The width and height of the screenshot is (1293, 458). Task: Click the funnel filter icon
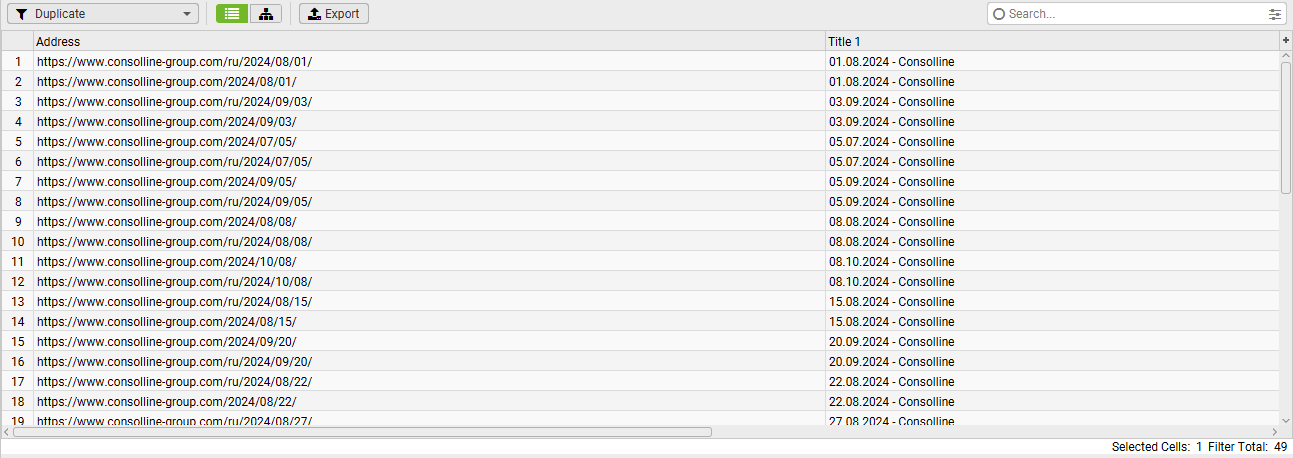21,14
